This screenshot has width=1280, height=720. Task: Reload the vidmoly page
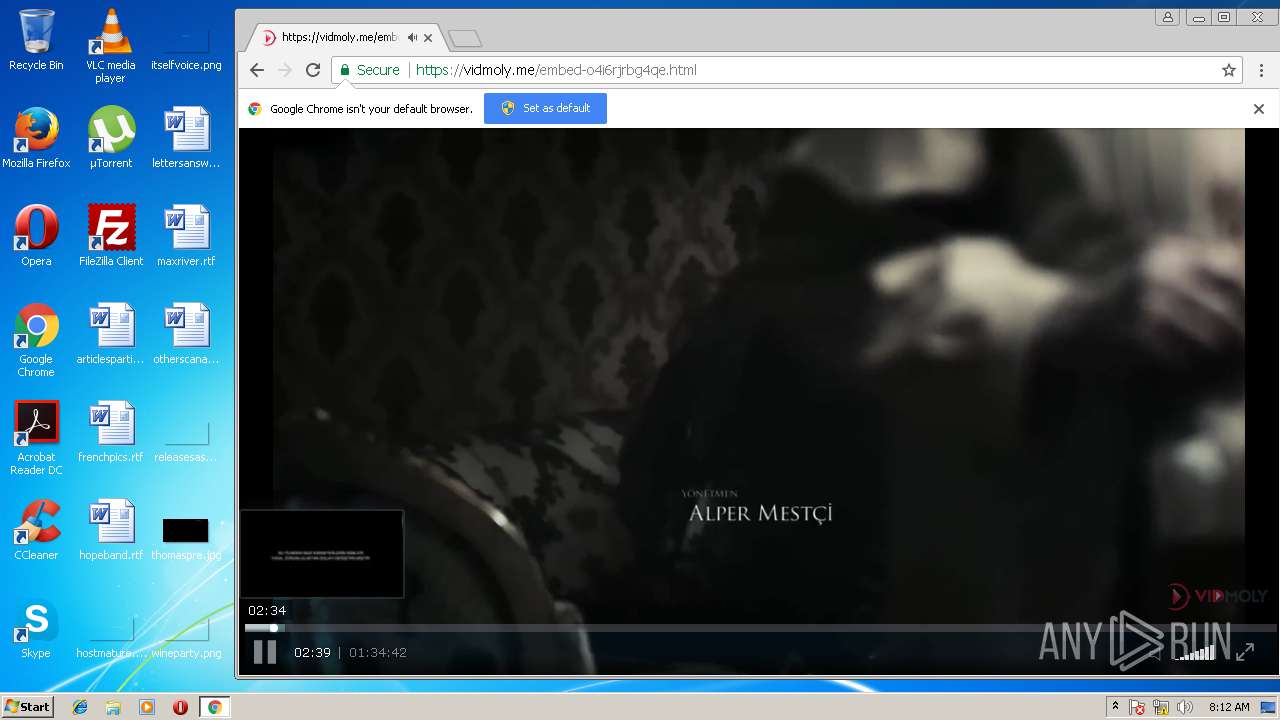(313, 70)
